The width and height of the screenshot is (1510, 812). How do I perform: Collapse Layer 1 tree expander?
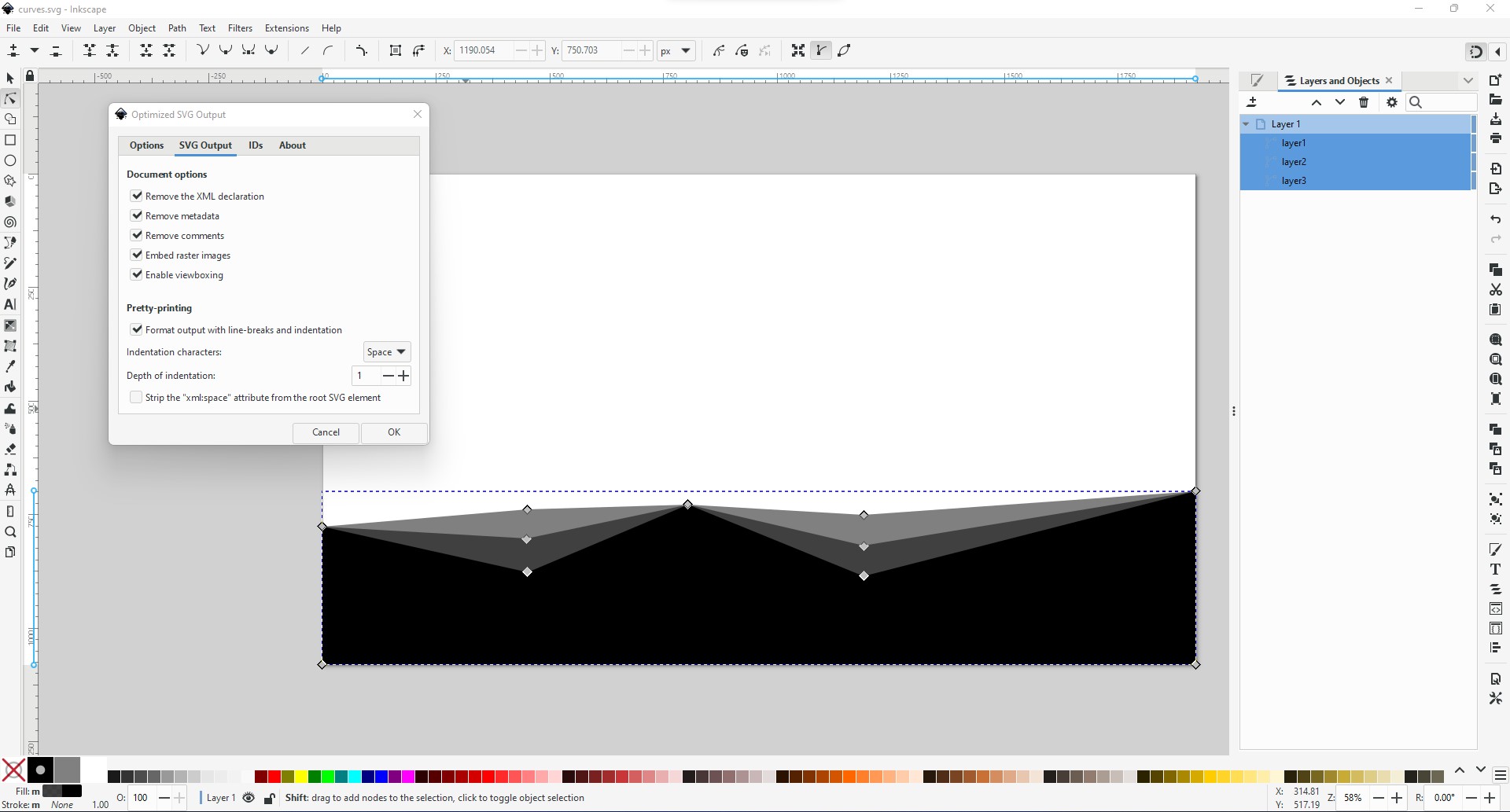coord(1246,124)
